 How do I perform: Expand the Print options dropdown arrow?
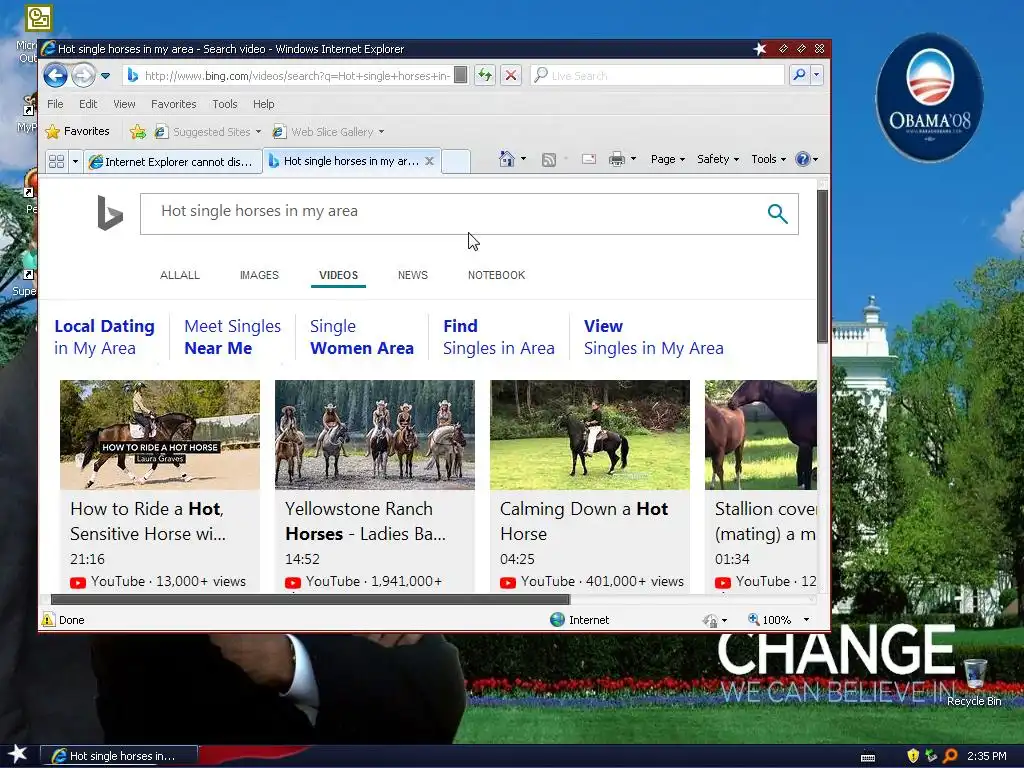(633, 159)
